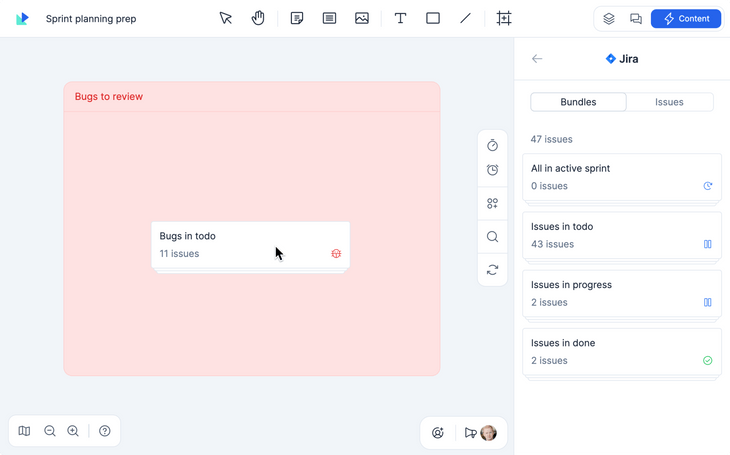Click the red bug icon on Bugs in todo

point(336,253)
